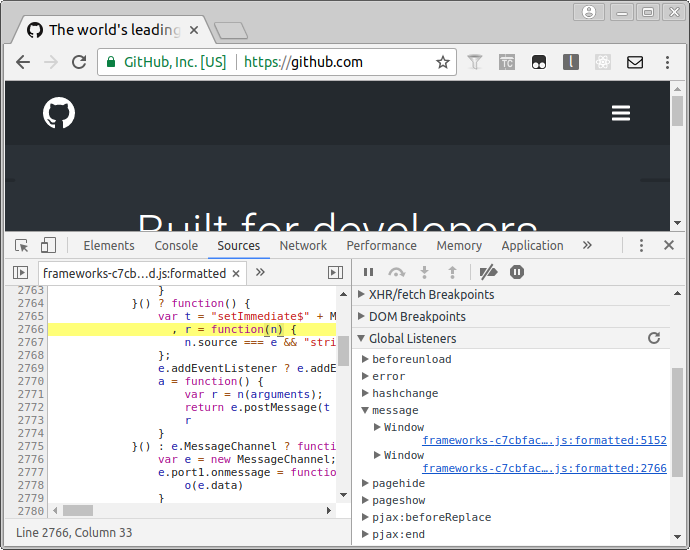This screenshot has width=690, height=550.
Task: Expand the beforeunload listener
Action: pos(365,359)
